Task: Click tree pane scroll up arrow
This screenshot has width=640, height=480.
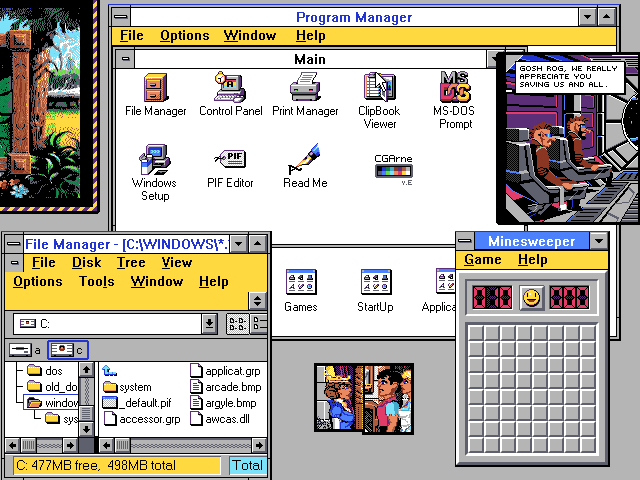Action: point(86,370)
